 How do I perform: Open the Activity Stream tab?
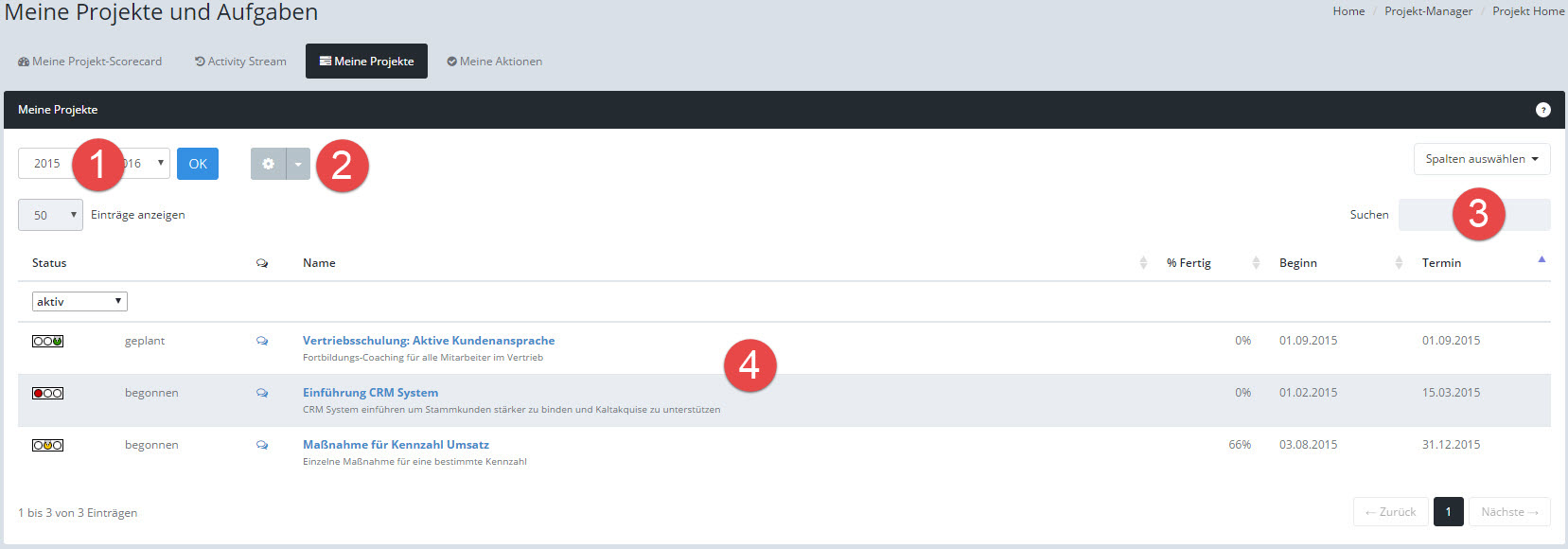[x=240, y=62]
